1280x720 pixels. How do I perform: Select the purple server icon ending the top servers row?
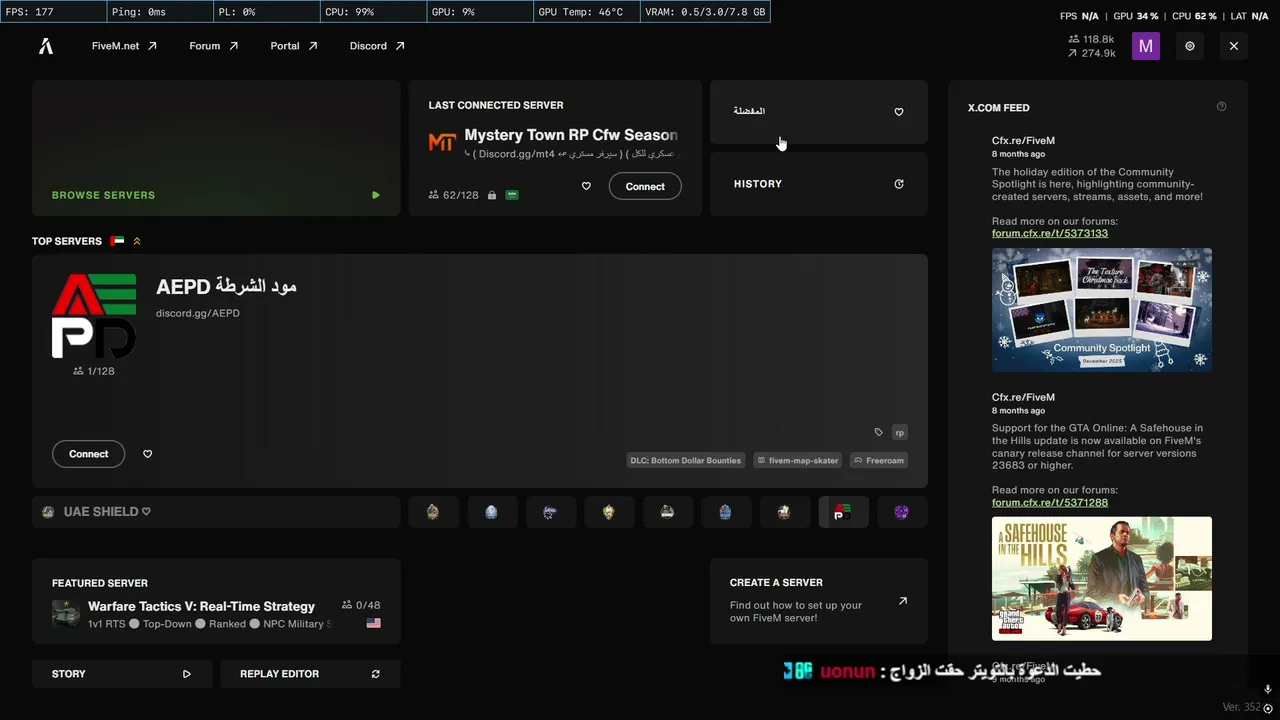[x=902, y=512]
